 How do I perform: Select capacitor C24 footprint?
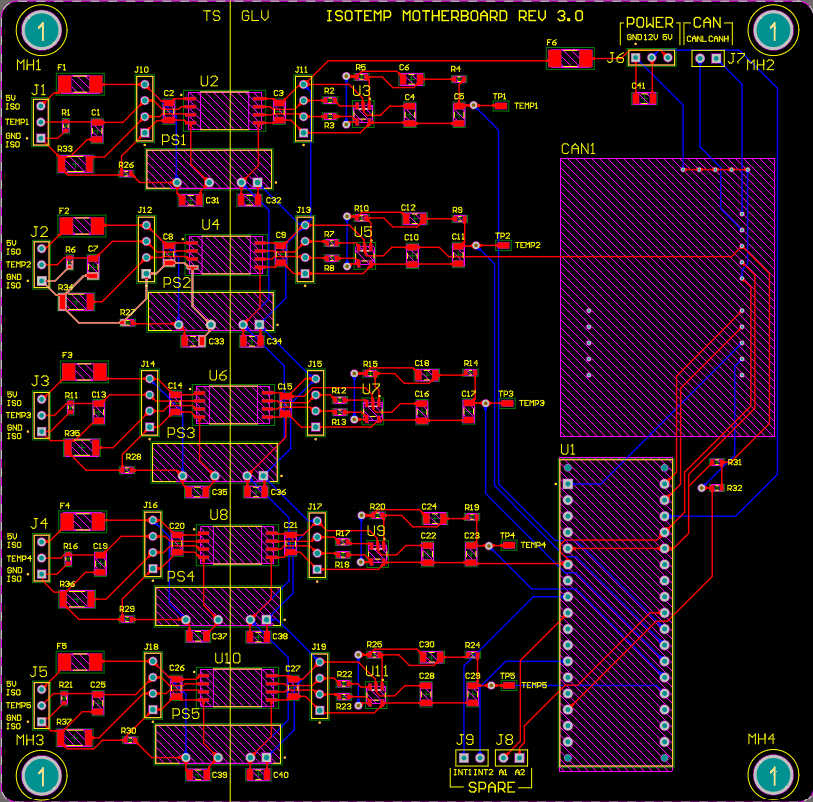click(x=434, y=518)
